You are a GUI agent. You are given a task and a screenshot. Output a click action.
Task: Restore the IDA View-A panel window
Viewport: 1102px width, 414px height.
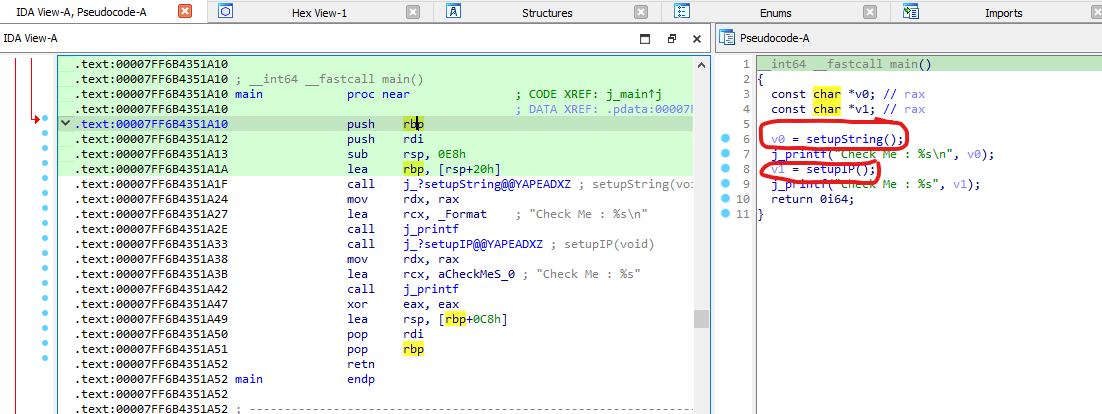click(x=672, y=38)
